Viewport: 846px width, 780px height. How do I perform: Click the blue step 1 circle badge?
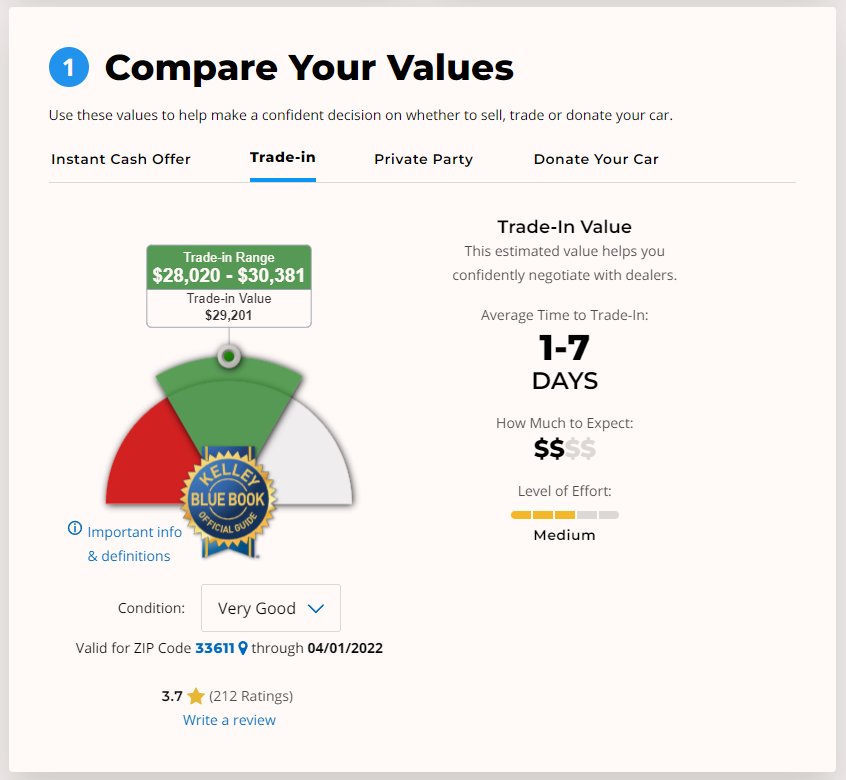(x=69, y=67)
